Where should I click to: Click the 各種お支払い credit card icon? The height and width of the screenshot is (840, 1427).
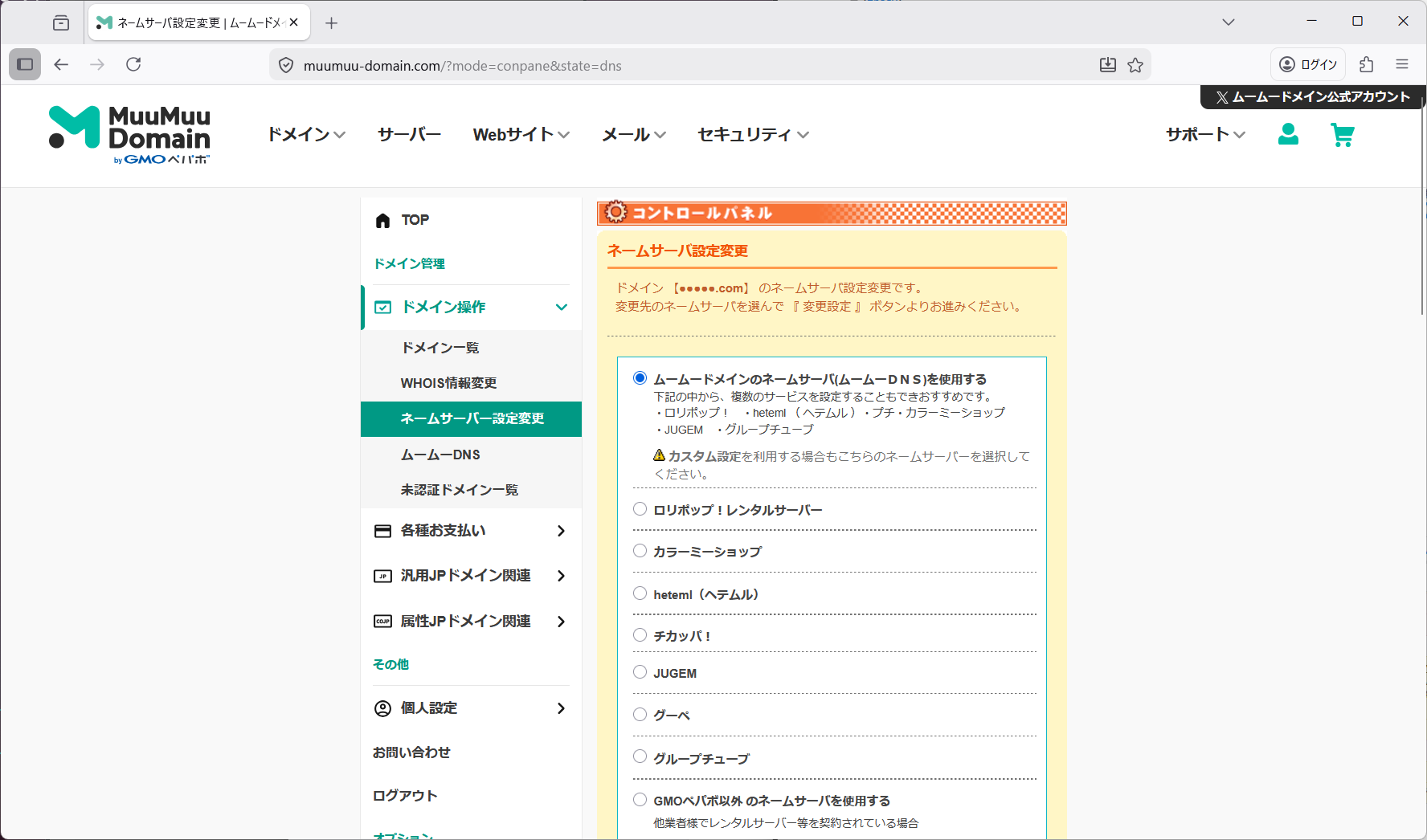click(383, 531)
